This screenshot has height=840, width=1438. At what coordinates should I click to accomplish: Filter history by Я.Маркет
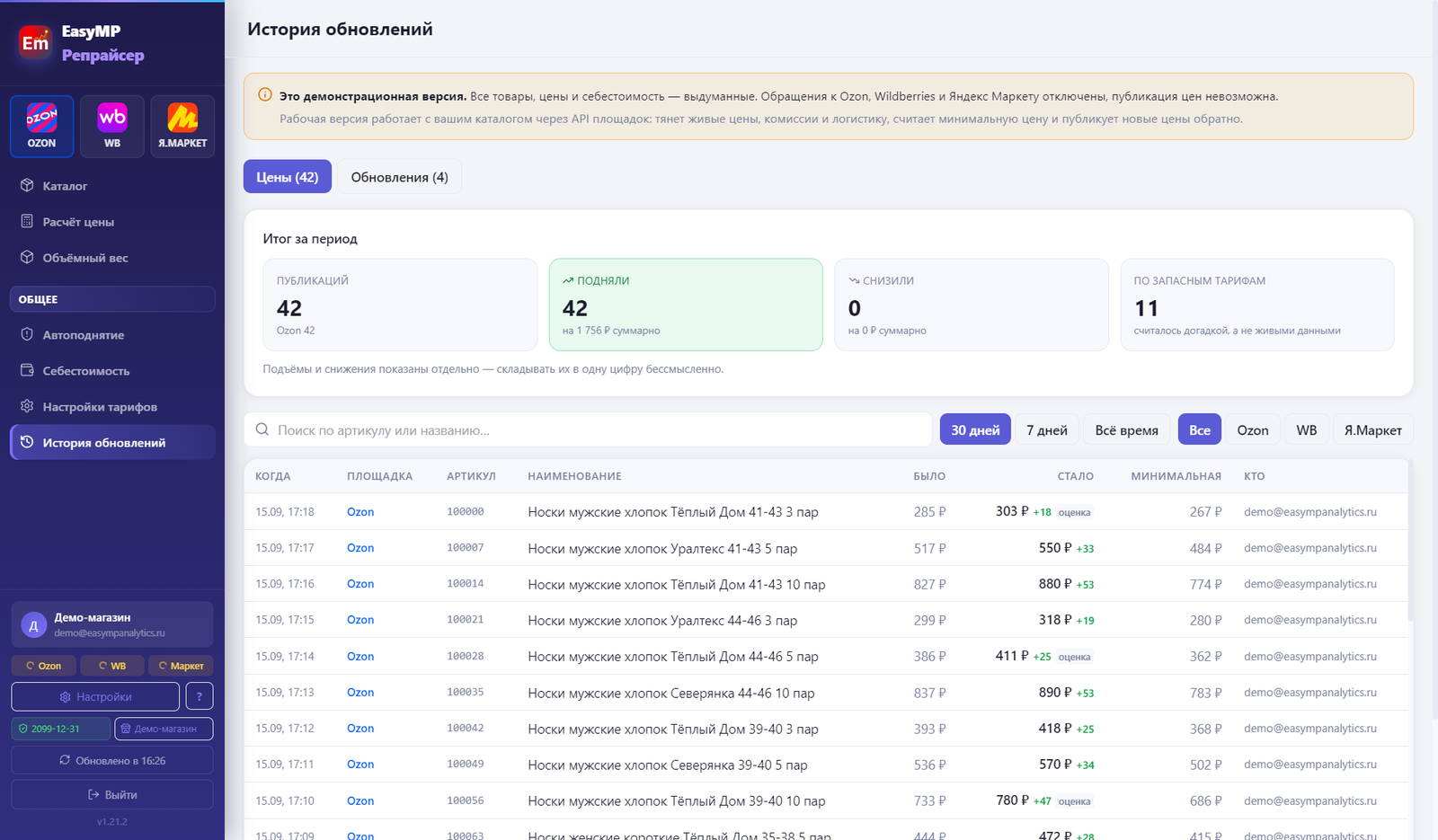pyautogui.click(x=1373, y=429)
